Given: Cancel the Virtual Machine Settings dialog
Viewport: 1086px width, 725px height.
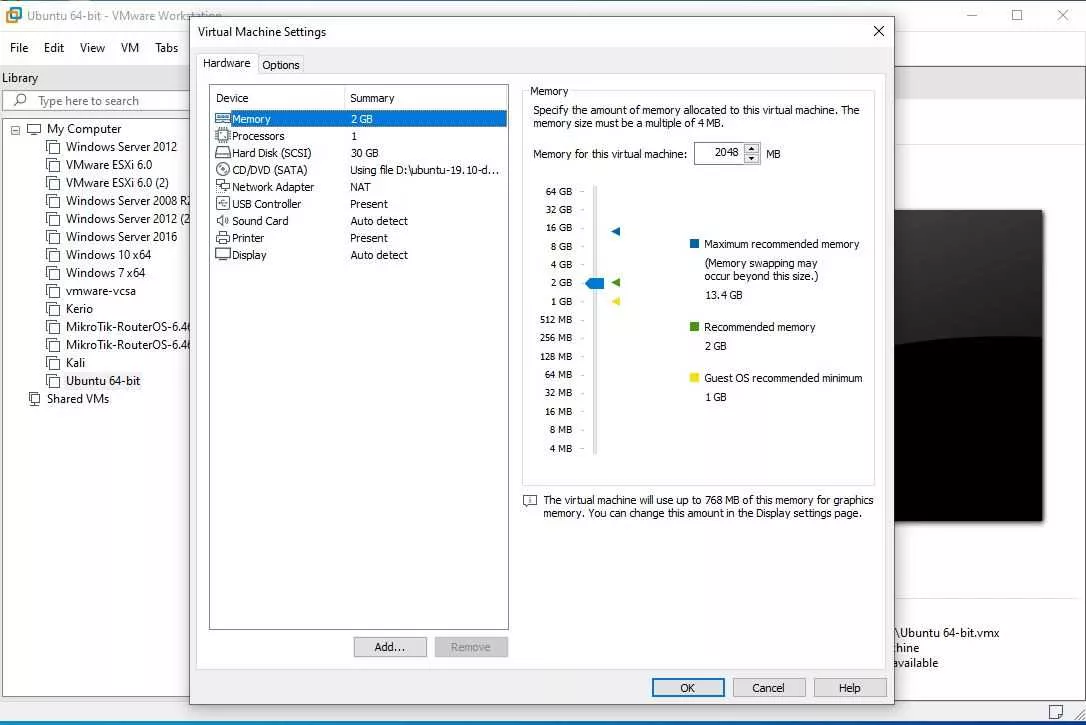Looking at the screenshot, I should 769,688.
